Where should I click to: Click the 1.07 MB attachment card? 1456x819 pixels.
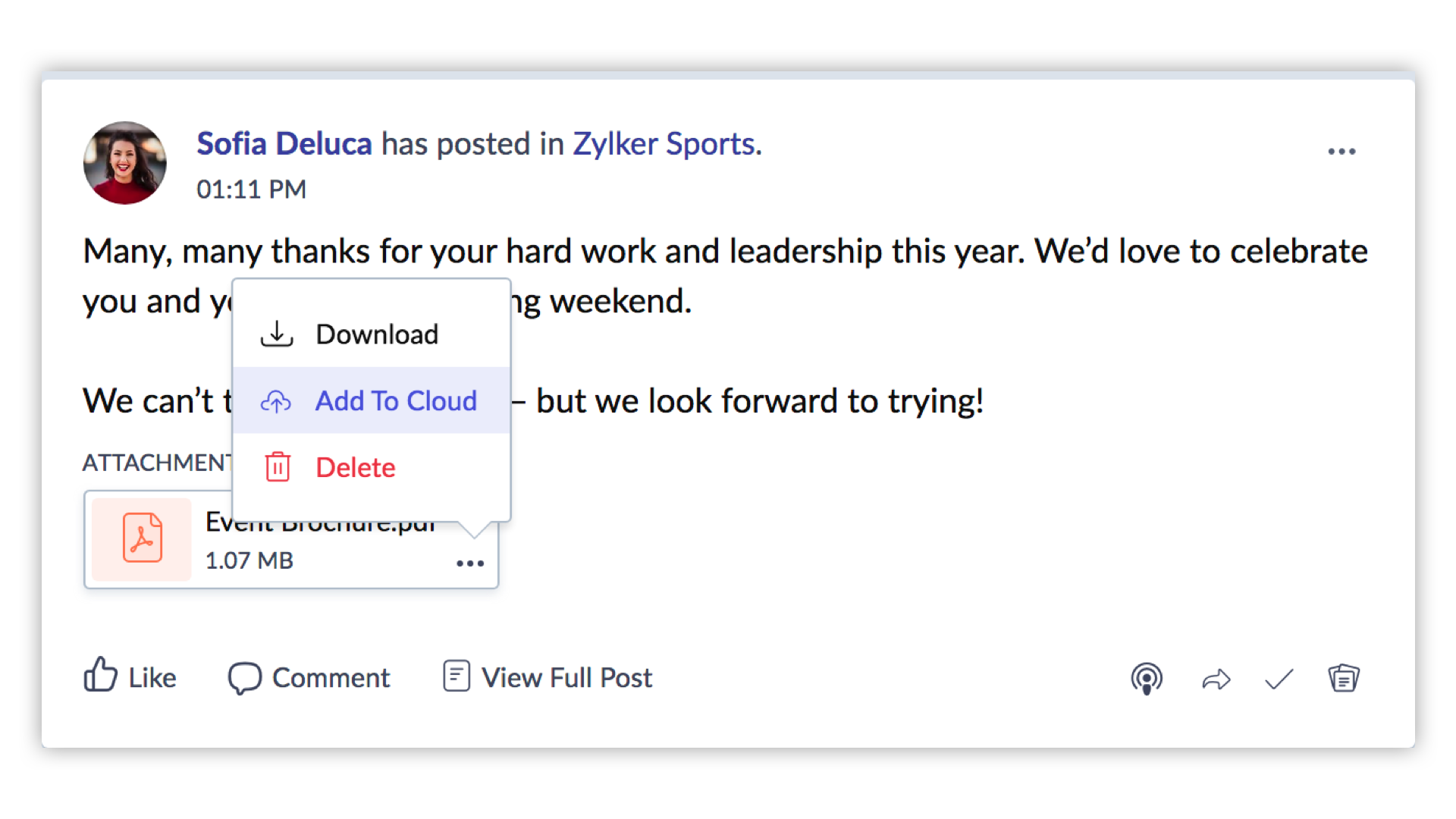250,561
